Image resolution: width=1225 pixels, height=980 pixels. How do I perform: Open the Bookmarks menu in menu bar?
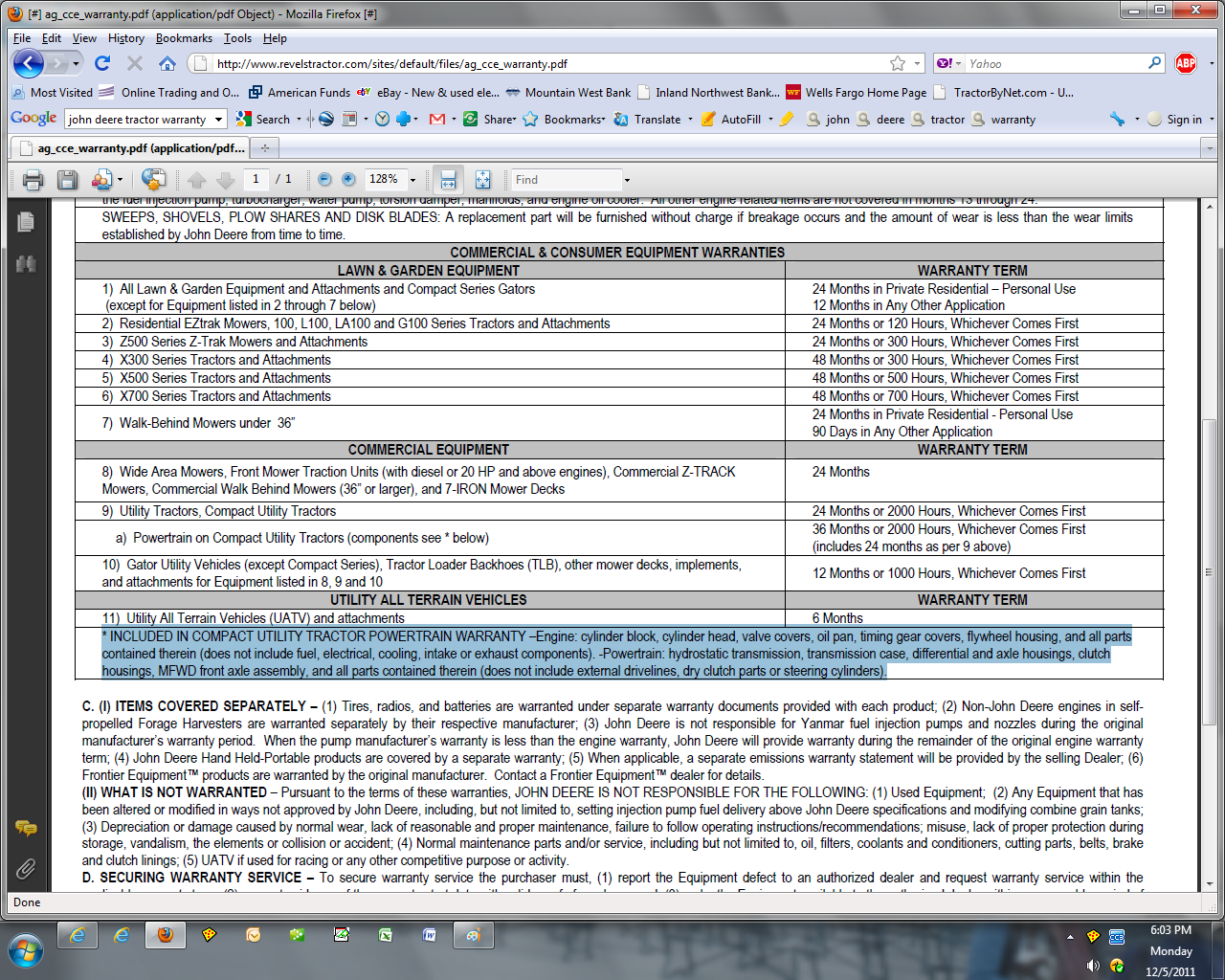pos(184,38)
